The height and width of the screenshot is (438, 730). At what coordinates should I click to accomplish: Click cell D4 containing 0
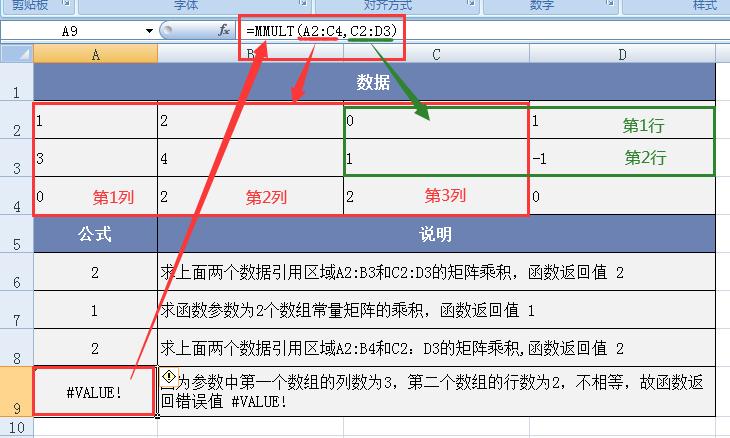point(622,196)
